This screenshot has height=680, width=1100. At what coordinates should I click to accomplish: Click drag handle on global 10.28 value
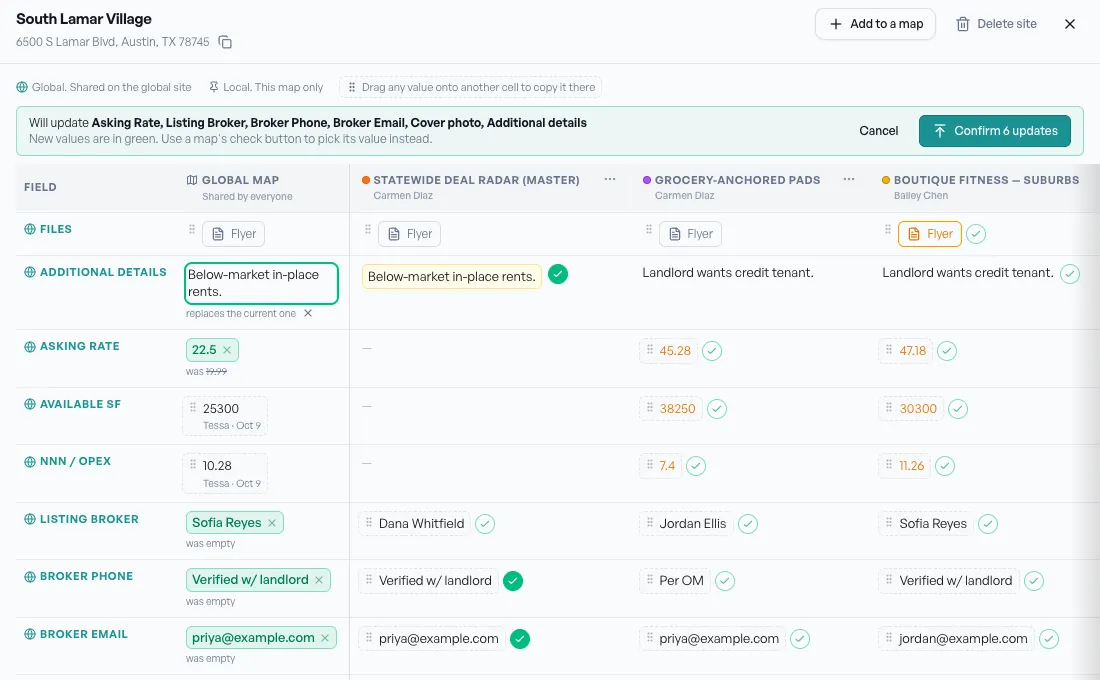click(x=193, y=464)
